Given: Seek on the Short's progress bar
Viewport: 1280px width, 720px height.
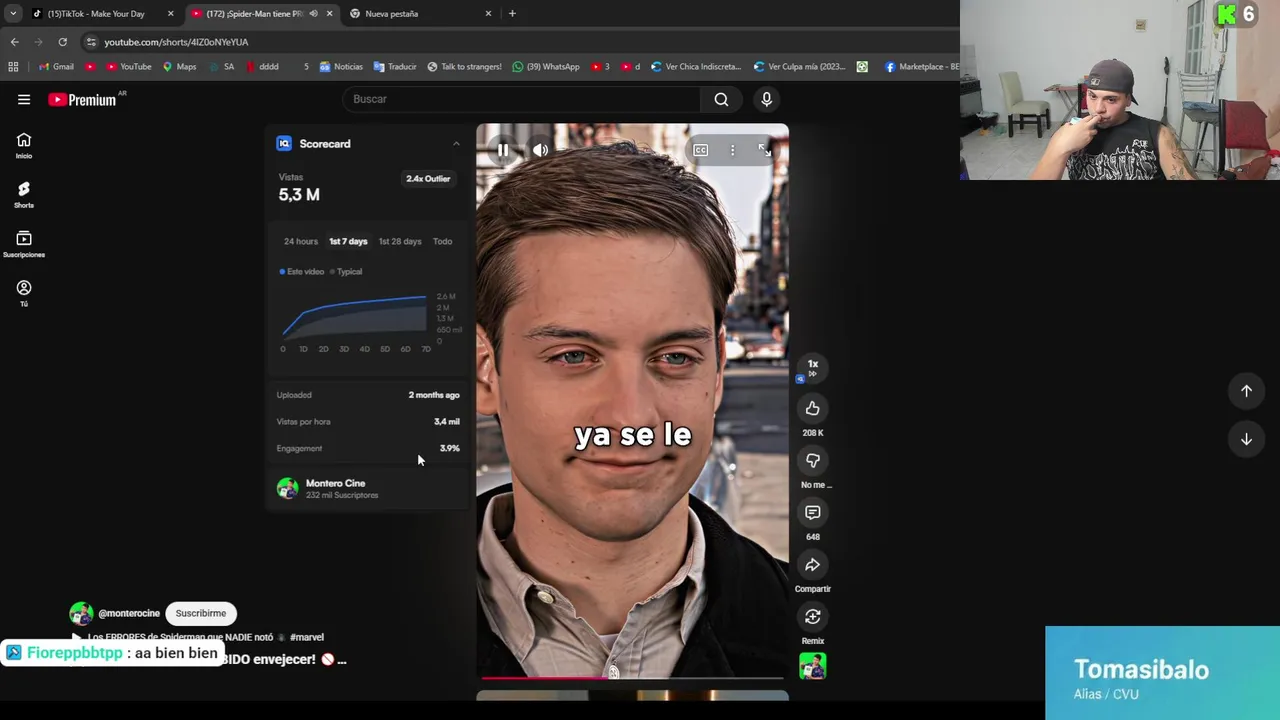Looking at the screenshot, I should (632, 678).
